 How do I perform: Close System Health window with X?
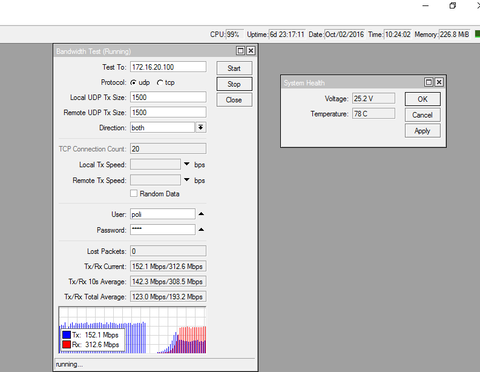[439, 82]
